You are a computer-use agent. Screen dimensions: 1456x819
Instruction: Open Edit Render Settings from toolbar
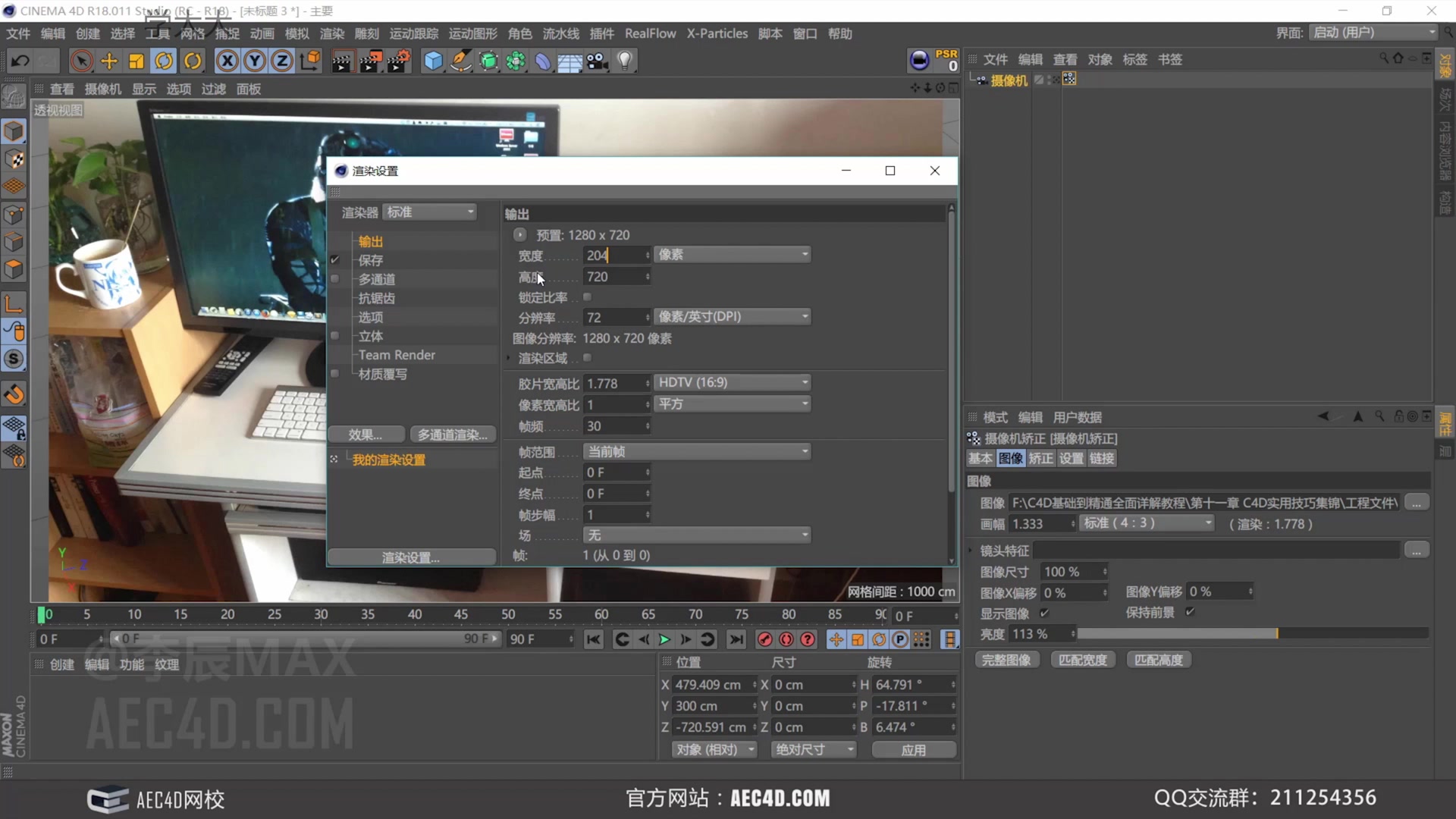tap(399, 61)
